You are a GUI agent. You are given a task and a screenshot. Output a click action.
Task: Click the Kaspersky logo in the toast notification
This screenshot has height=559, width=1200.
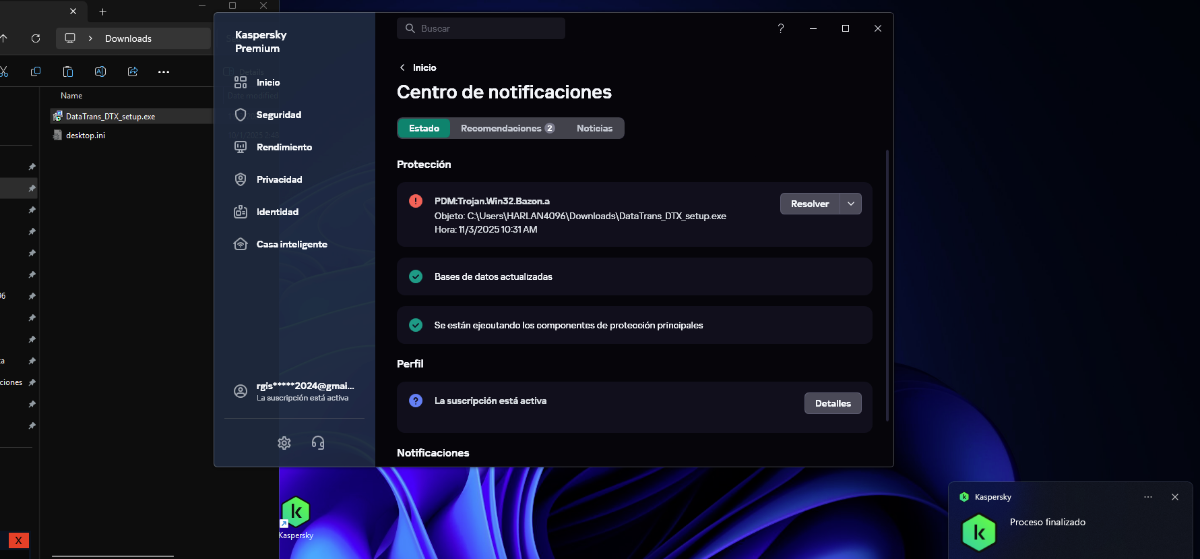[979, 532]
